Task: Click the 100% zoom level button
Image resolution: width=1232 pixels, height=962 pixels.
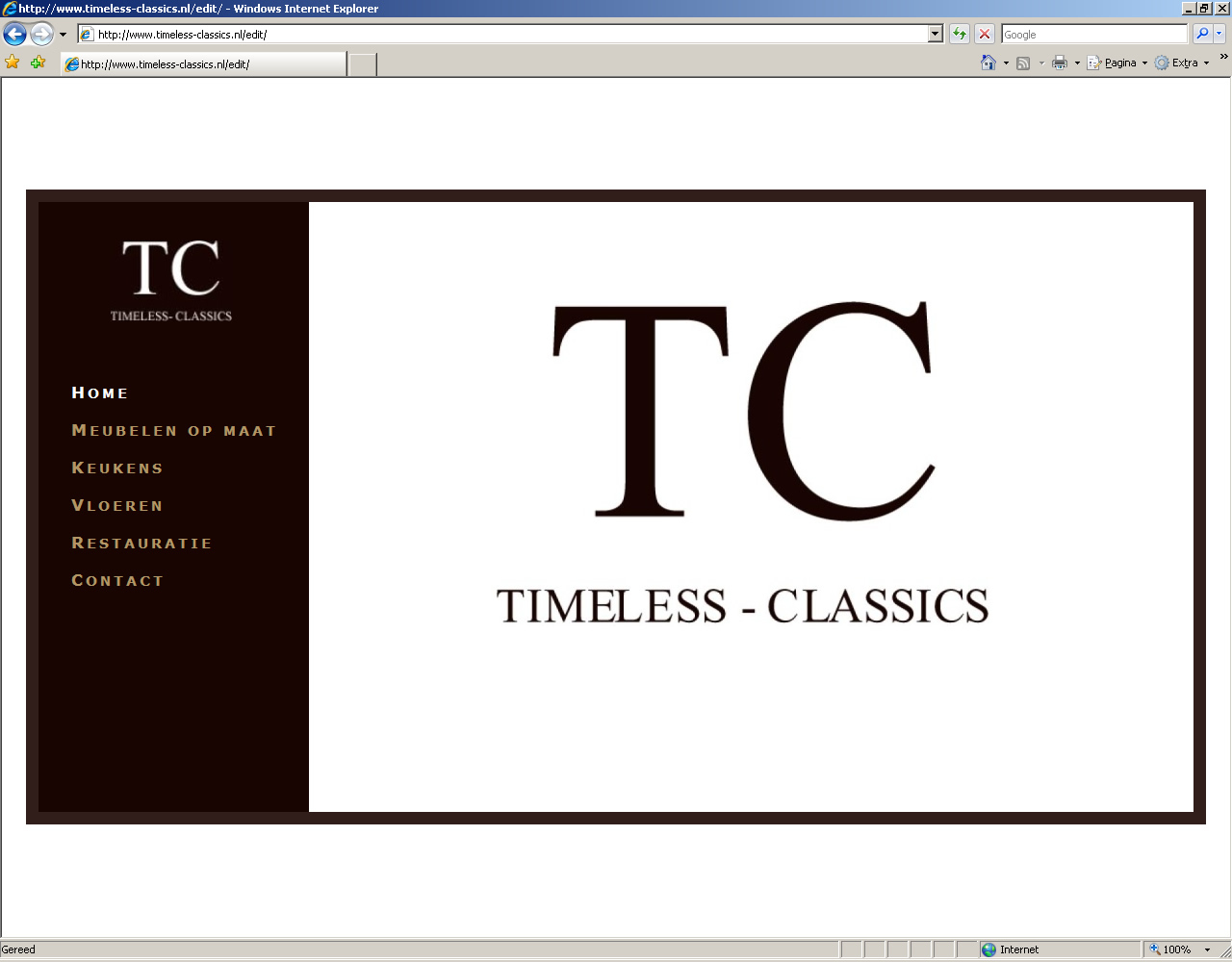Action: point(1170,949)
